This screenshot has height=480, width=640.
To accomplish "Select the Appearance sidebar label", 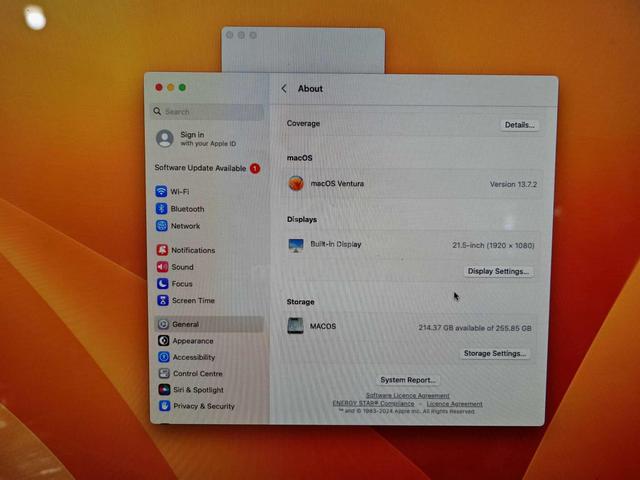I will pos(193,341).
